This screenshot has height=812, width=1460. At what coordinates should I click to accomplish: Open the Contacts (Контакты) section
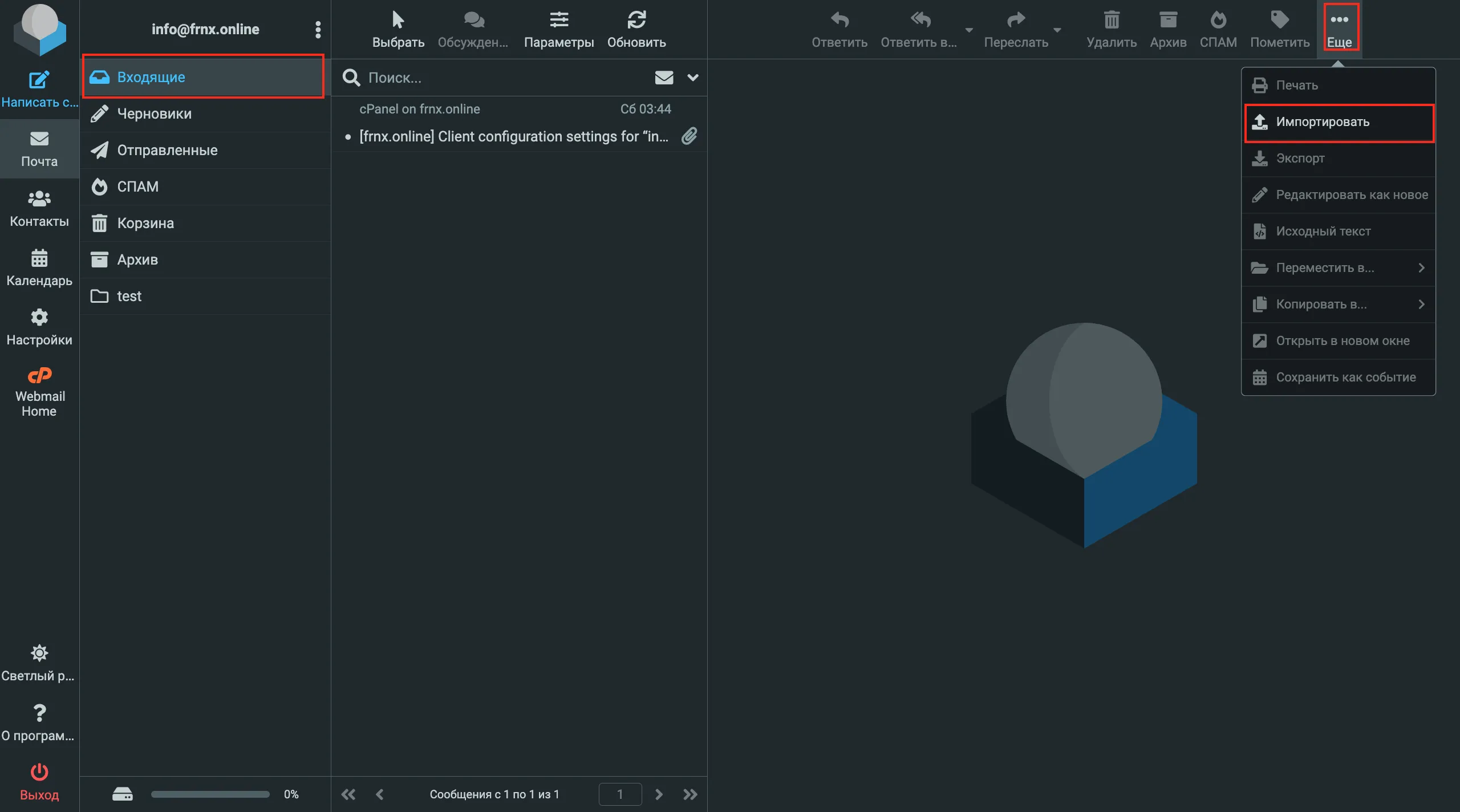[x=39, y=209]
